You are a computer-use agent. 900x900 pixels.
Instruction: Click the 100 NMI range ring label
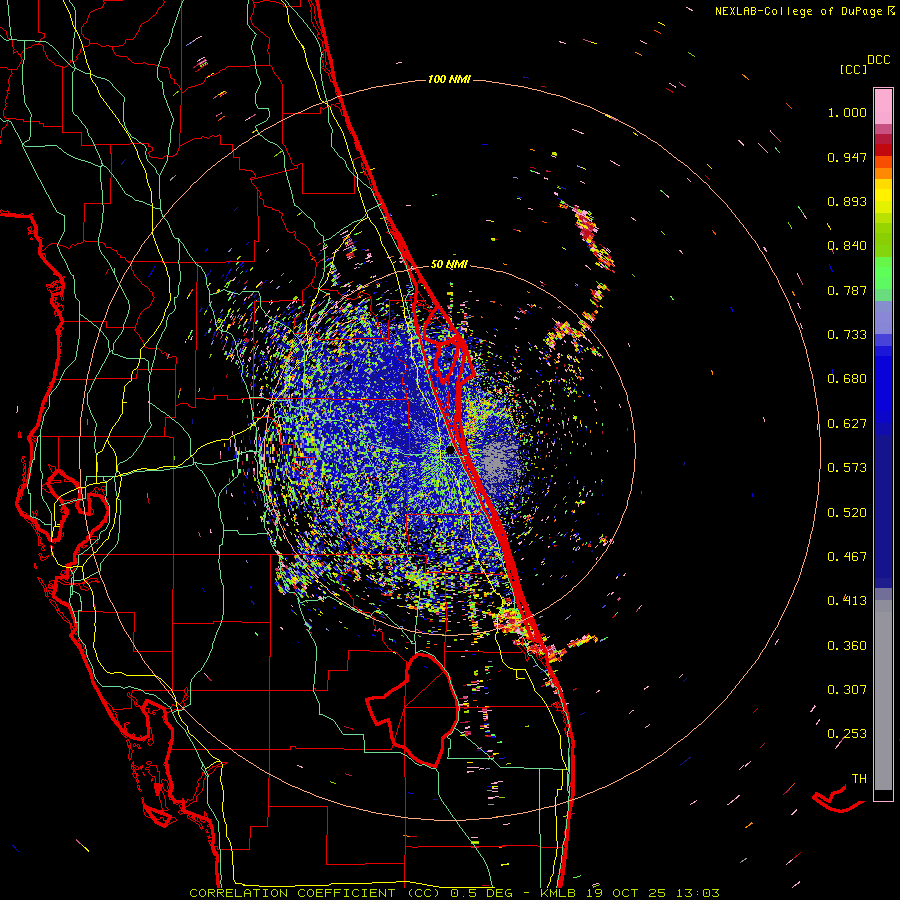tap(449, 79)
